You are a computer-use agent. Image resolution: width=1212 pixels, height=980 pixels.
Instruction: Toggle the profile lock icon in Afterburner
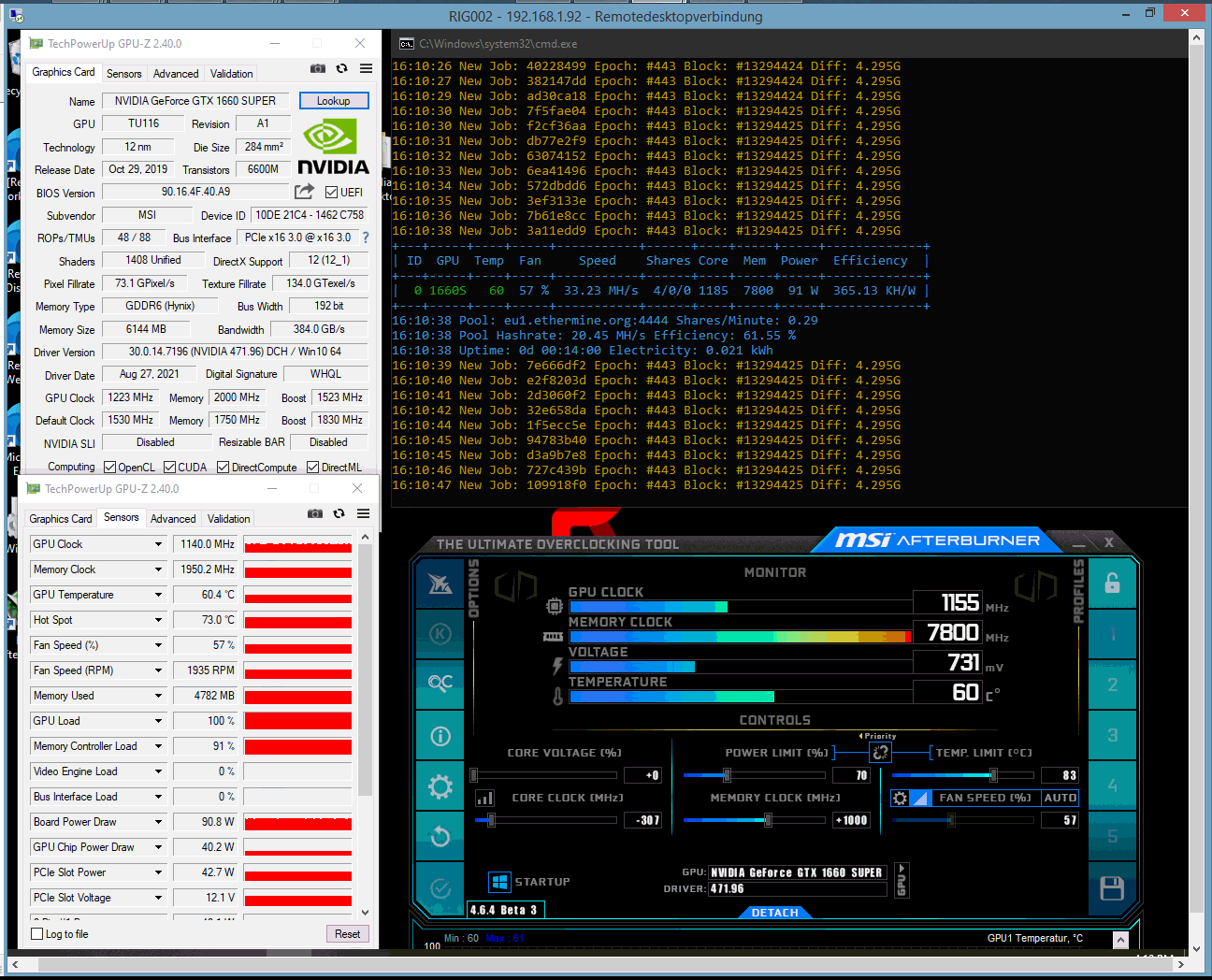1112,584
